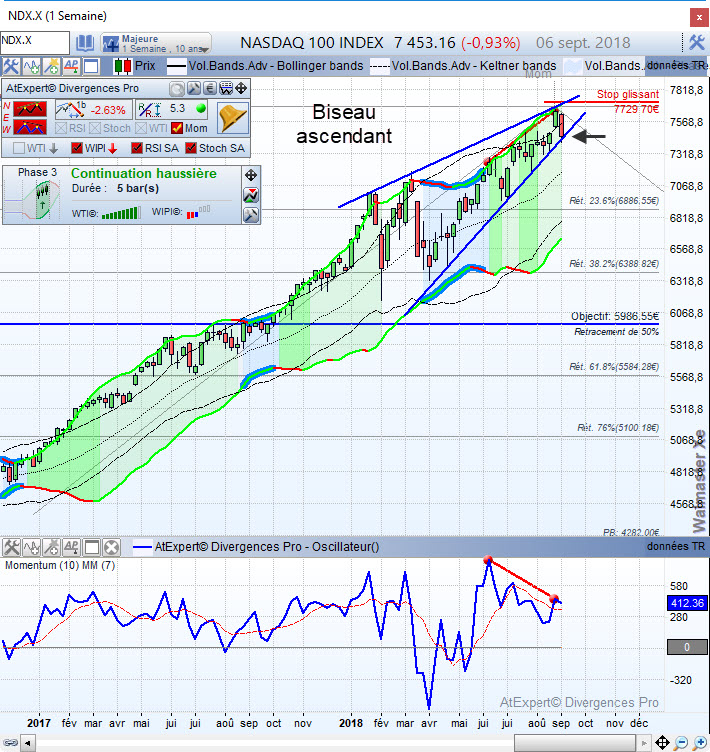Close the NDX.X chart window
The width and height of the screenshot is (710, 752).
pyautogui.click(x=699, y=18)
